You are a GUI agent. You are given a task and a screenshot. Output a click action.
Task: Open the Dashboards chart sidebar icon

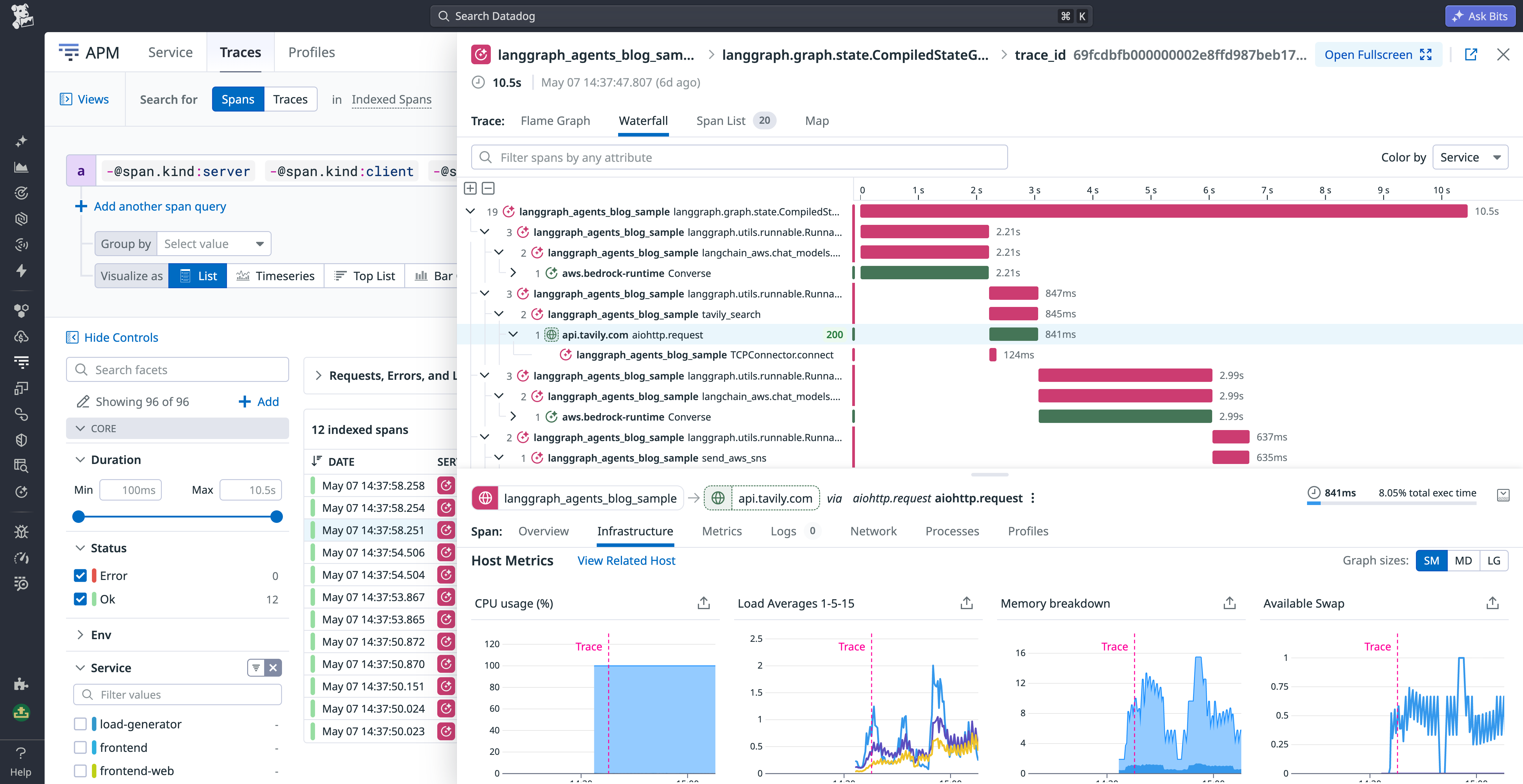click(x=21, y=167)
